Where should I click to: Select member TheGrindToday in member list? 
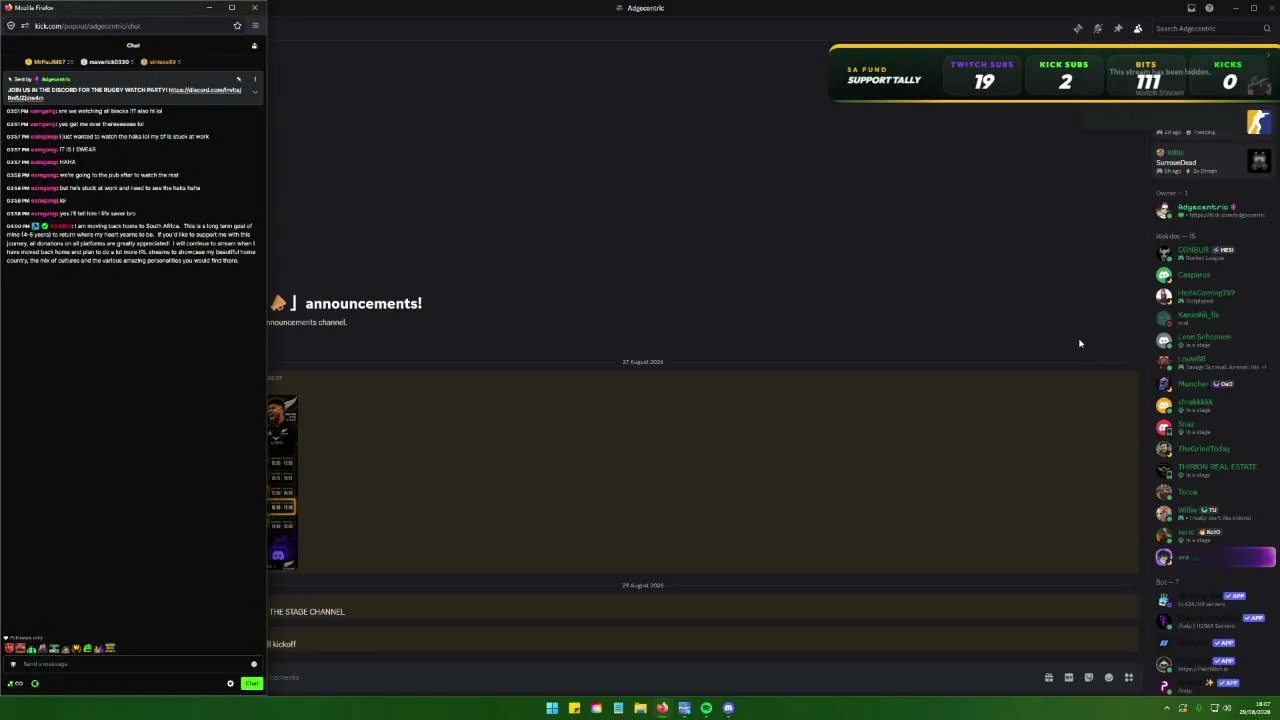coord(1215,449)
